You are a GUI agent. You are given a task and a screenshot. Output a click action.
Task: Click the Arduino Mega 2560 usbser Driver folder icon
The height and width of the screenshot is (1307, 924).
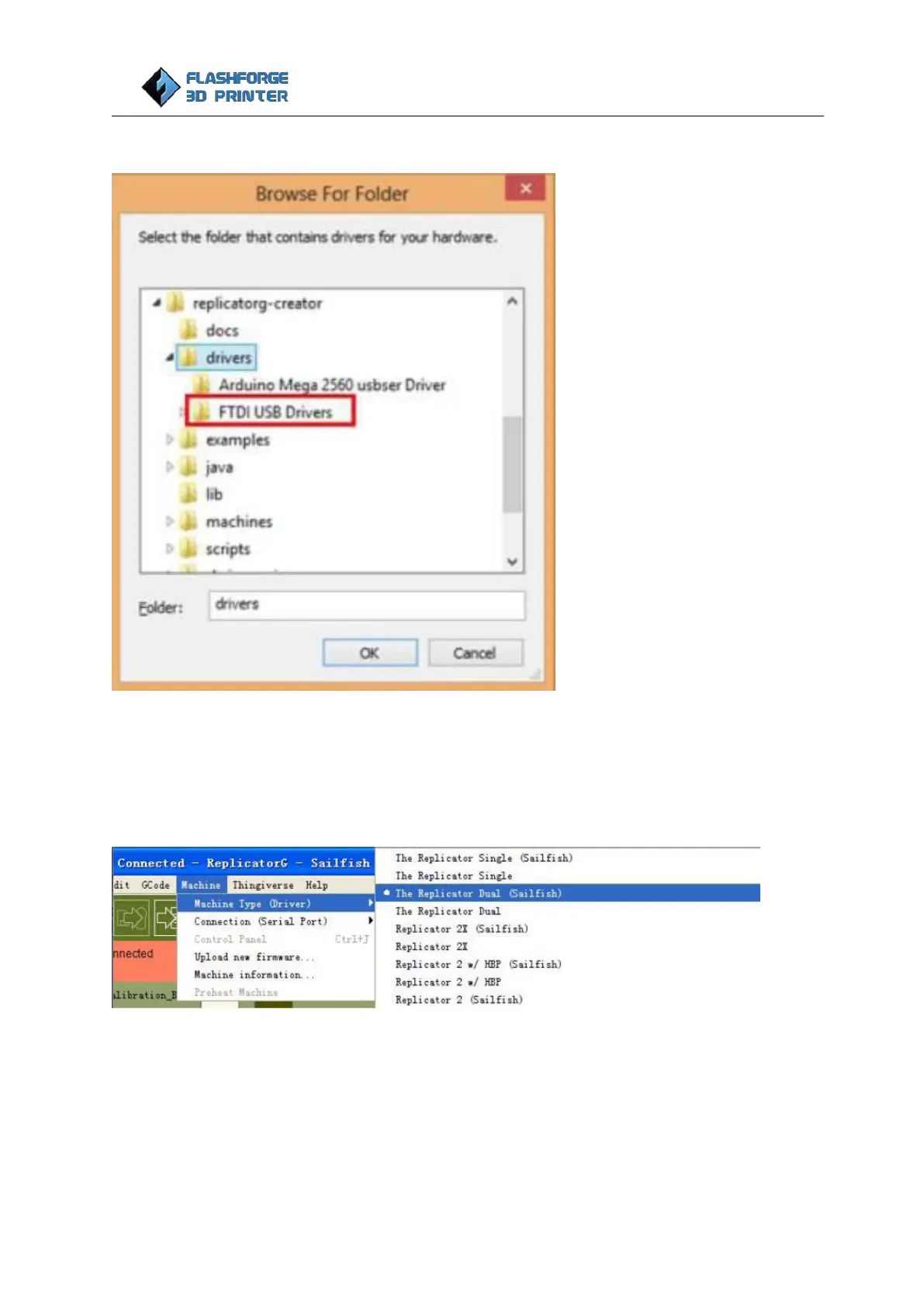click(x=202, y=385)
